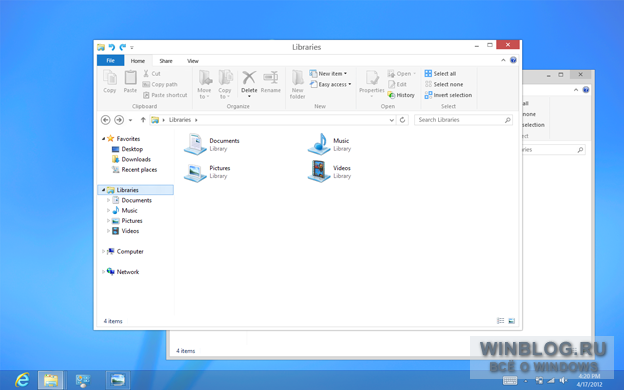624x390 pixels.
Task: Go Back with the left arrow button
Action: tap(105, 120)
